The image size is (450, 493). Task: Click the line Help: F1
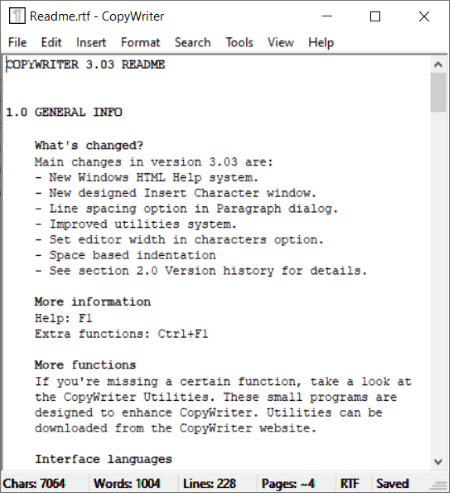(64, 318)
